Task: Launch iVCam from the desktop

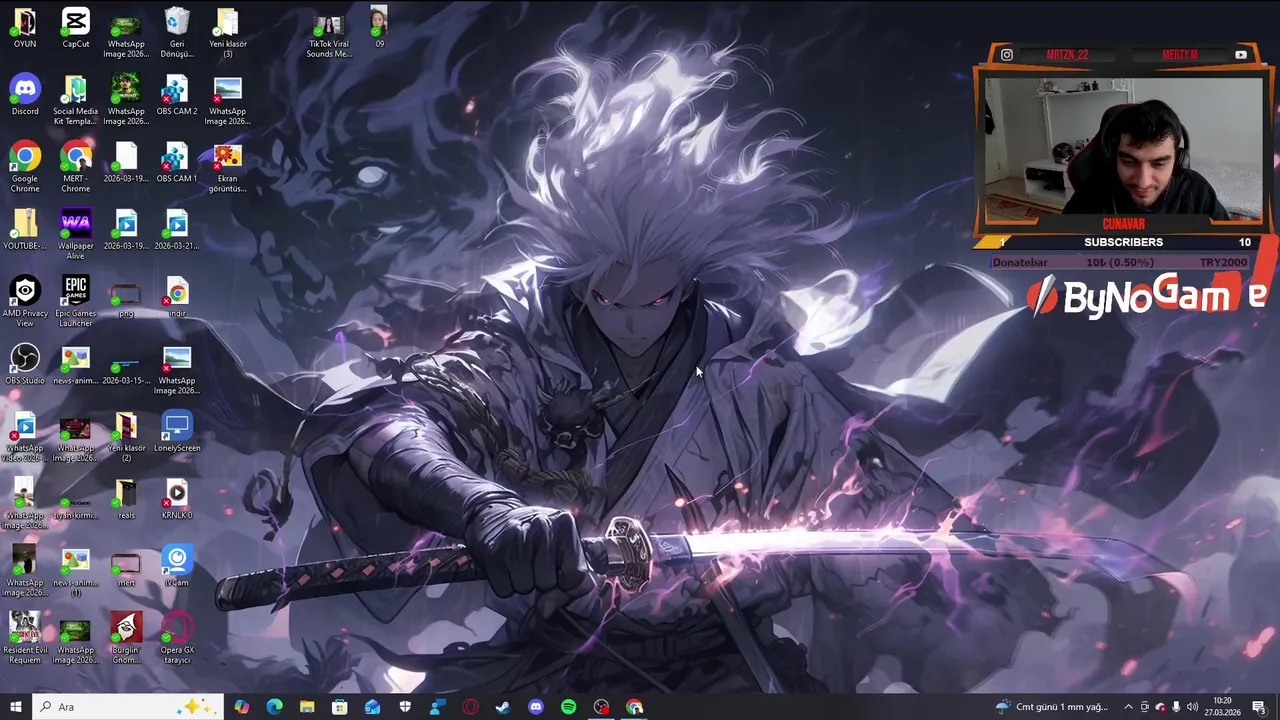Action: coord(177,566)
